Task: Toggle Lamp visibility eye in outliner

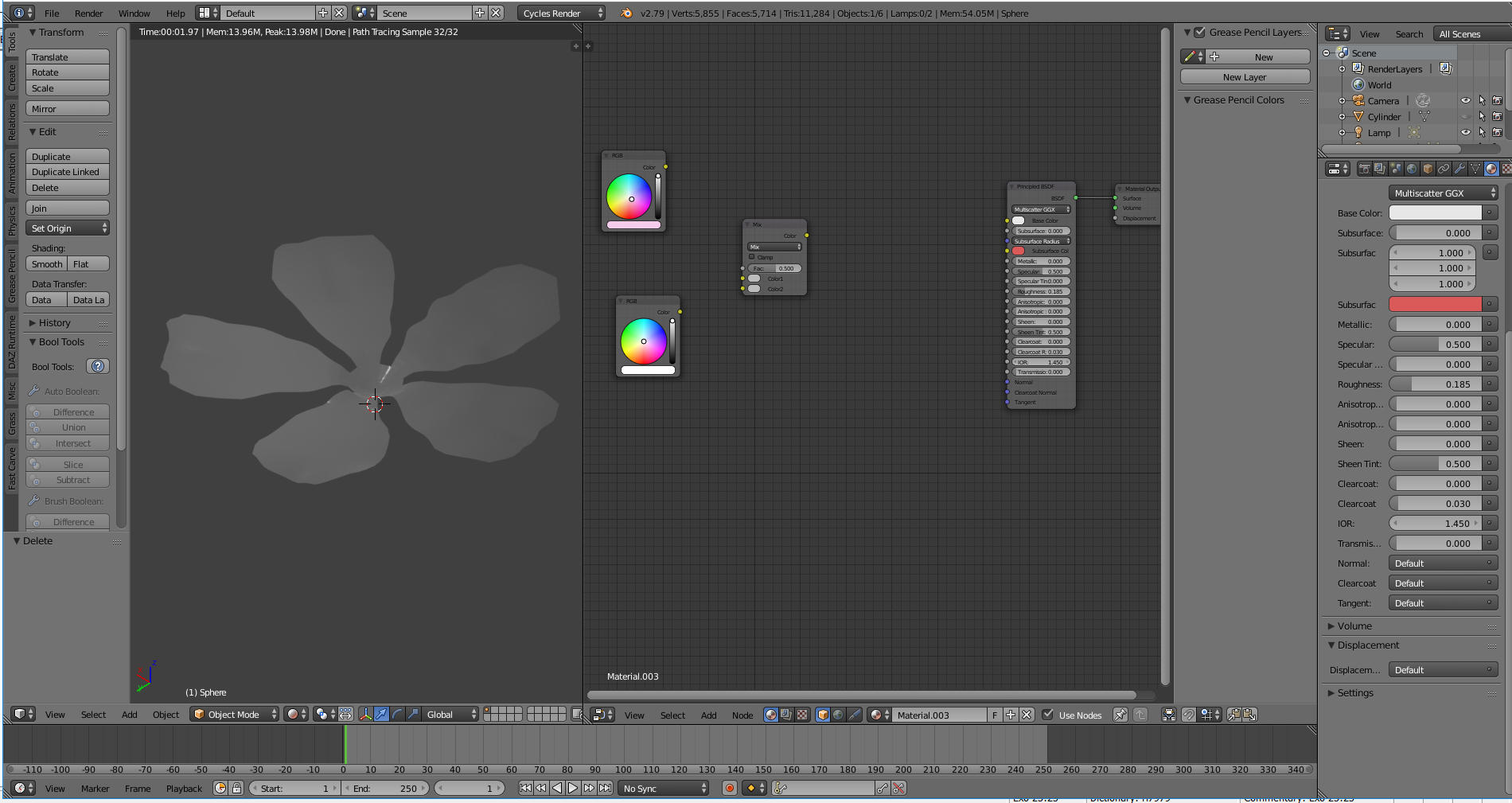Action: [x=1465, y=132]
